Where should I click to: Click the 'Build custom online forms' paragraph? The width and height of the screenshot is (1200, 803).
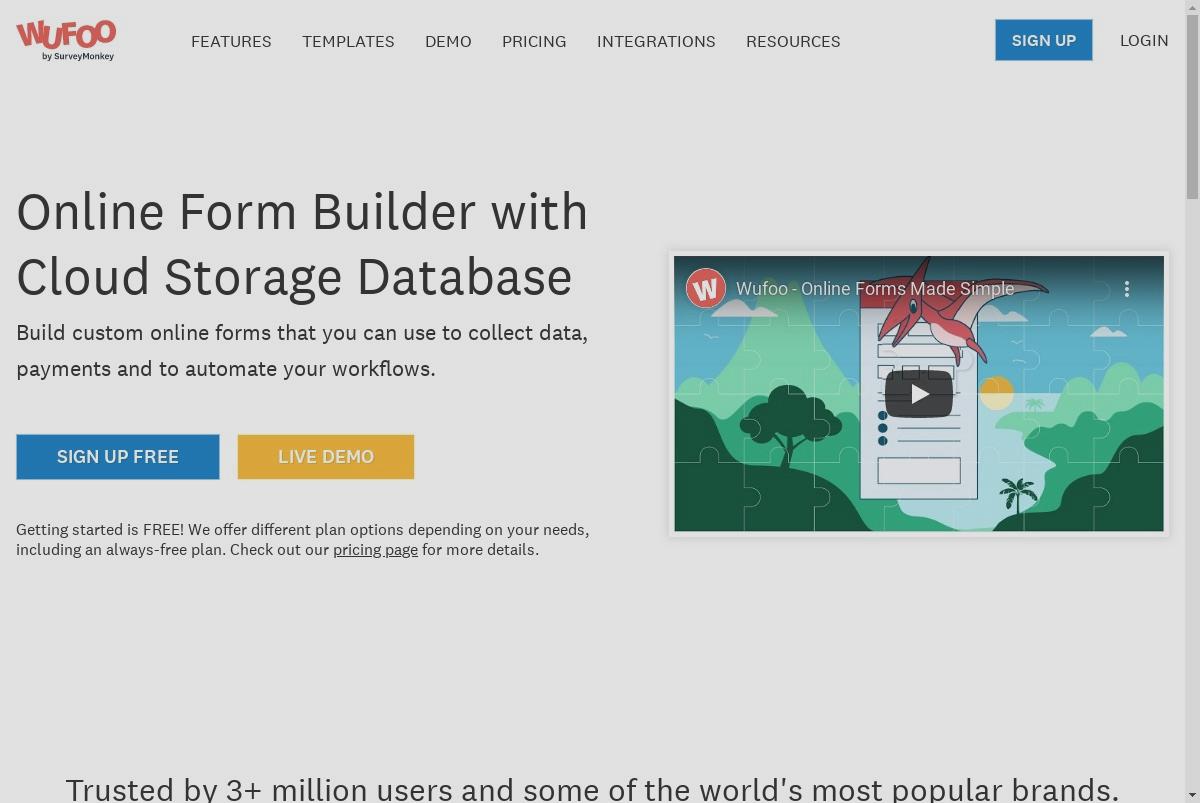pyautogui.click(x=302, y=351)
